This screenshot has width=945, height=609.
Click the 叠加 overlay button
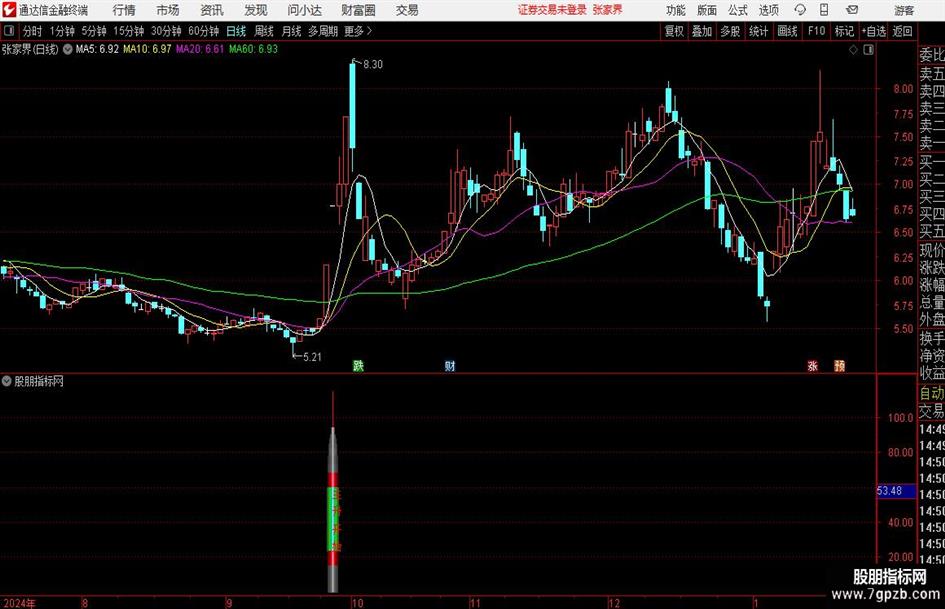(x=702, y=31)
